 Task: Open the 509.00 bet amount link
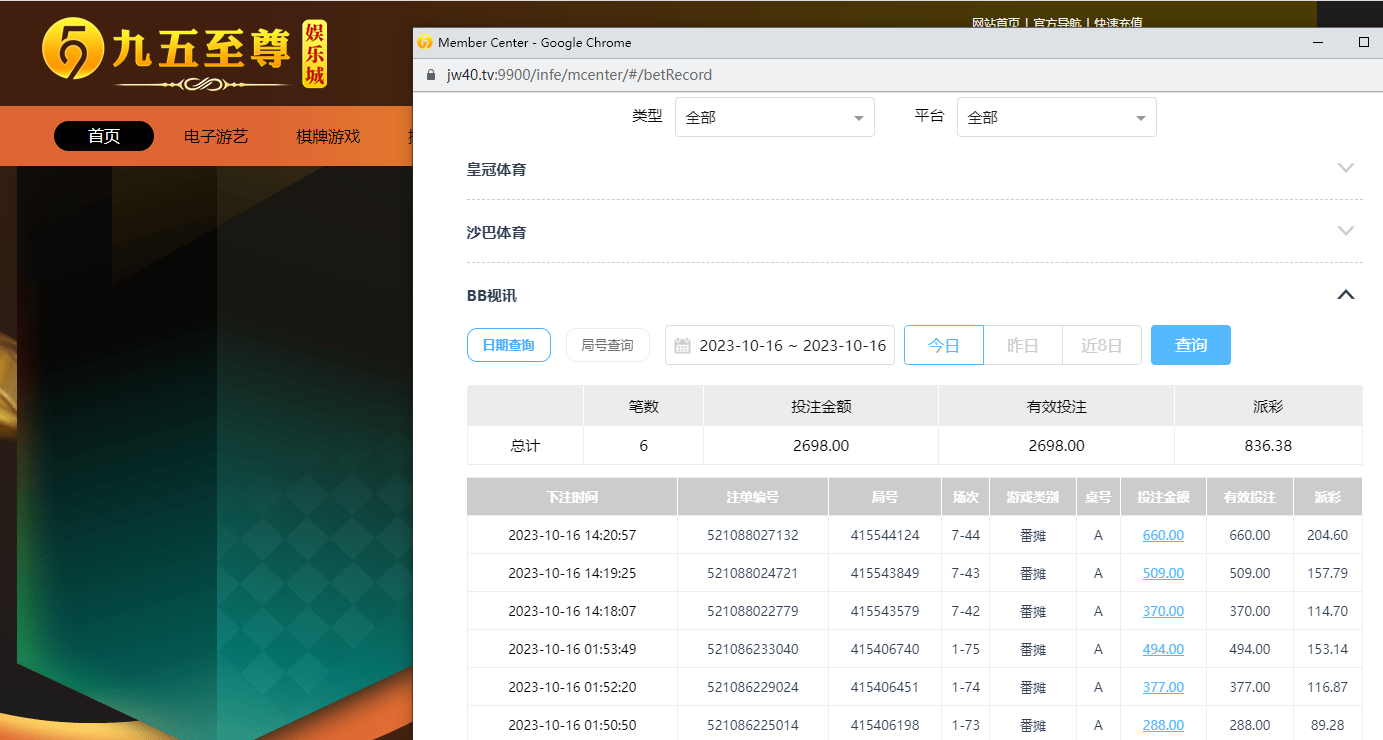click(x=1163, y=573)
